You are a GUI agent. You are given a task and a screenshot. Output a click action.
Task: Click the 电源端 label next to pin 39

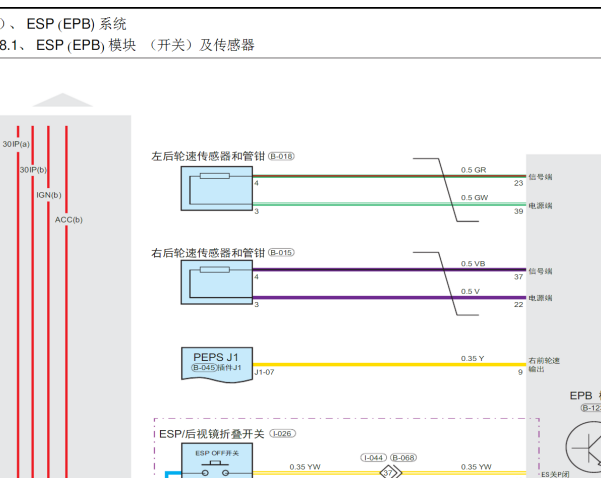click(540, 206)
